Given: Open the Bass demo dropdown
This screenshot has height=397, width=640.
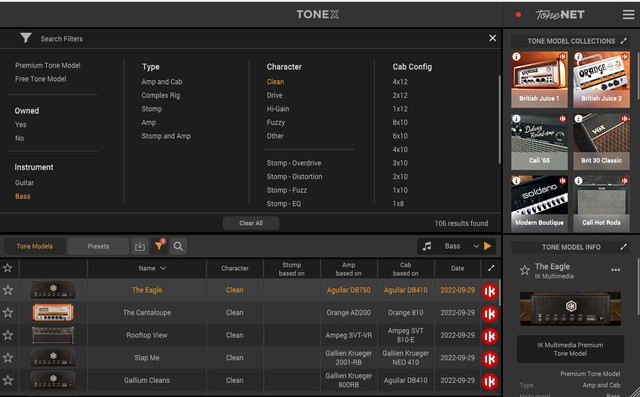Looking at the screenshot, I should click(476, 246).
